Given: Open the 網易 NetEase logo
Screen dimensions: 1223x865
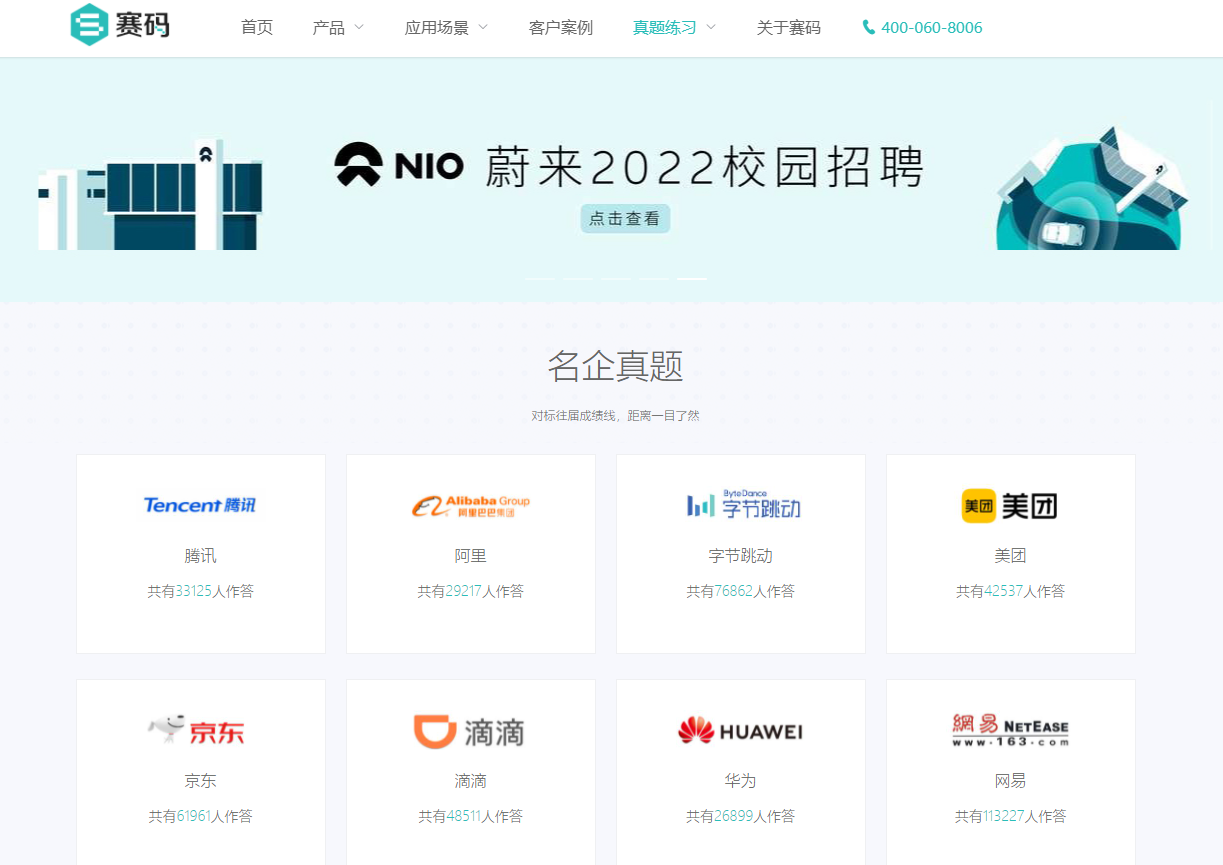Looking at the screenshot, I should coord(1010,730).
